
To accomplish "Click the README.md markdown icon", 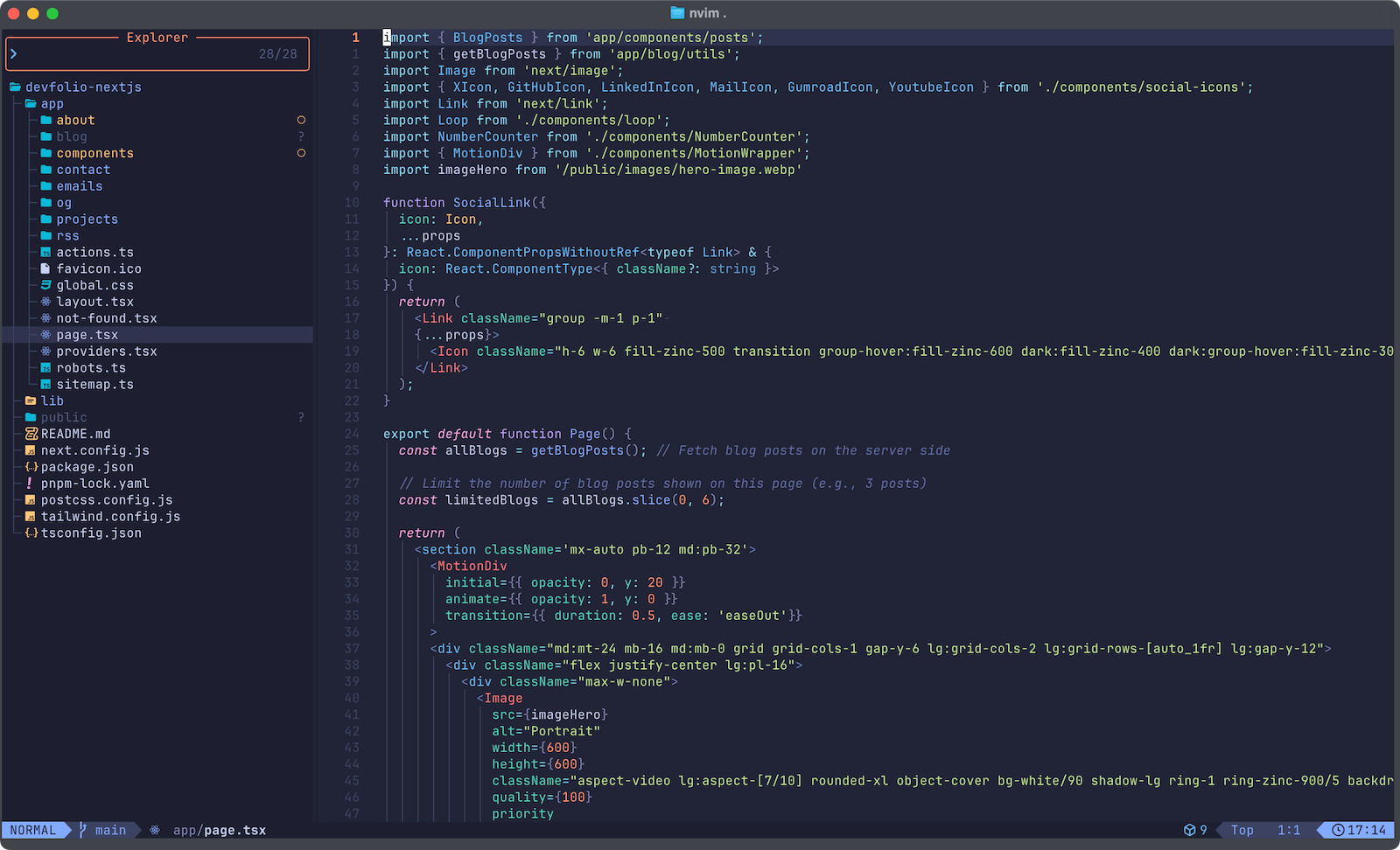I will [x=31, y=434].
